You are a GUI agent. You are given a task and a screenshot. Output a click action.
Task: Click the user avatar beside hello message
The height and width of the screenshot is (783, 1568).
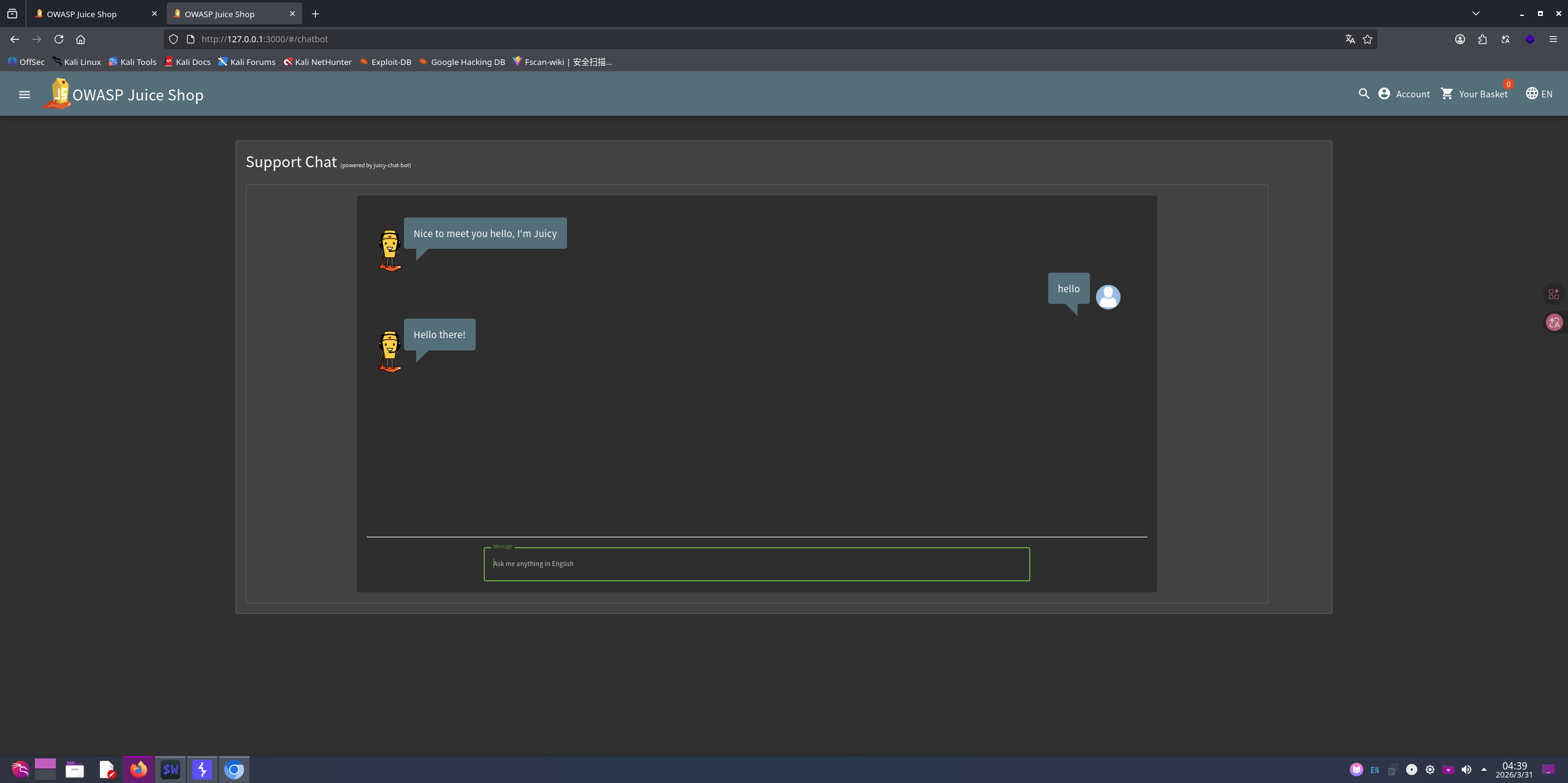point(1108,297)
